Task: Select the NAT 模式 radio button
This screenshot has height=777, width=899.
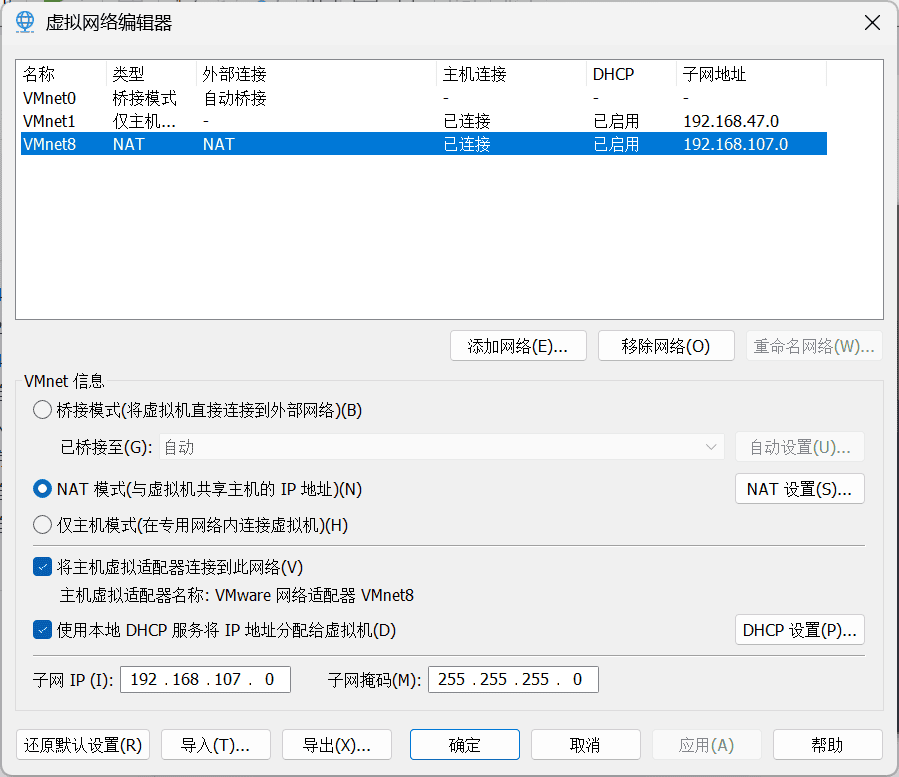Action: [42, 489]
